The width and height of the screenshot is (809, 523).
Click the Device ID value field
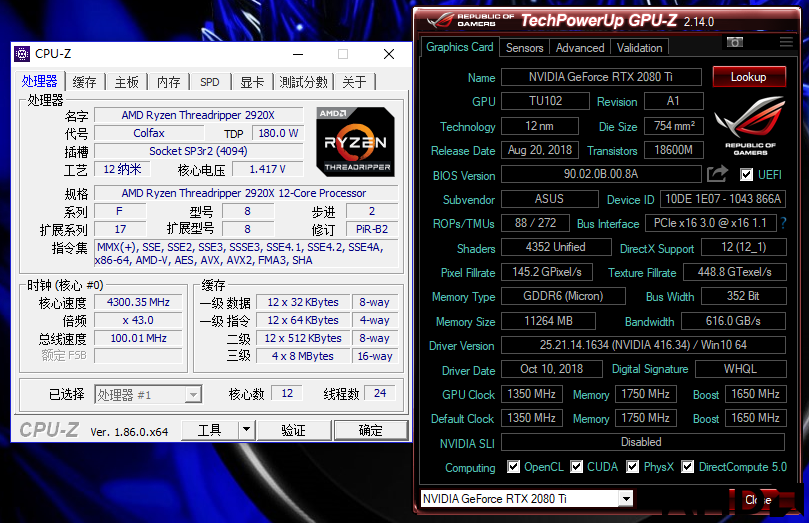723,199
